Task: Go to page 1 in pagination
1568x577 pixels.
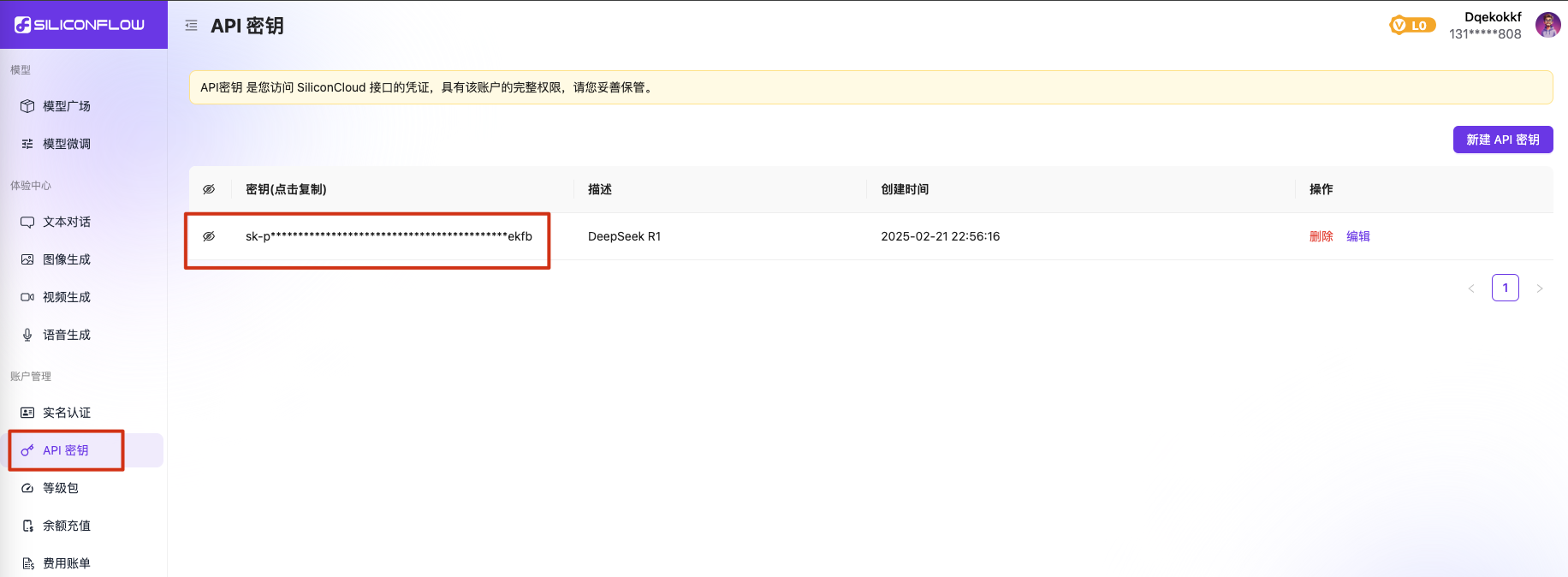Action: [1506, 288]
